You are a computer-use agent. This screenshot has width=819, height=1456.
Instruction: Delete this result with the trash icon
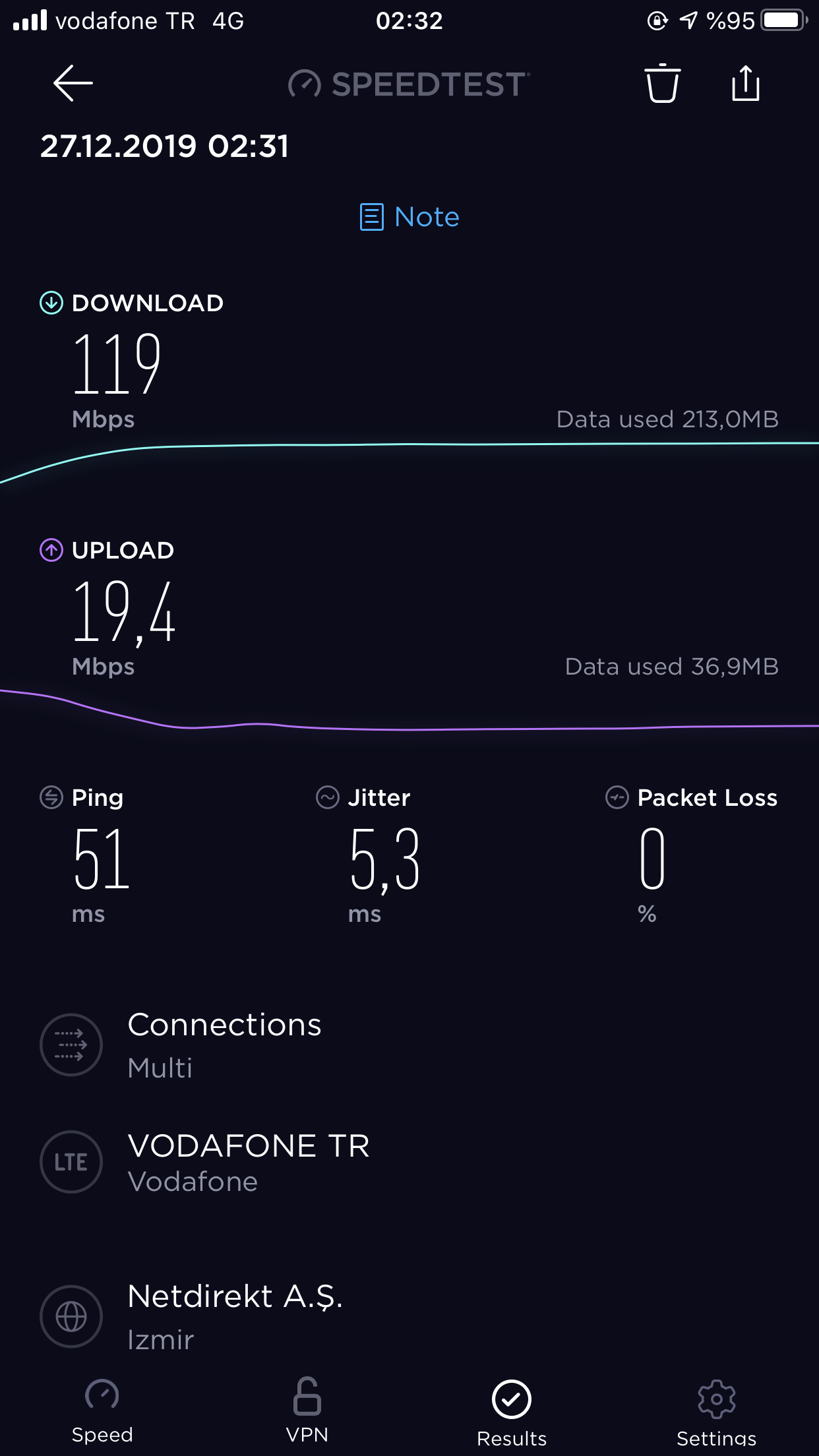[662, 83]
